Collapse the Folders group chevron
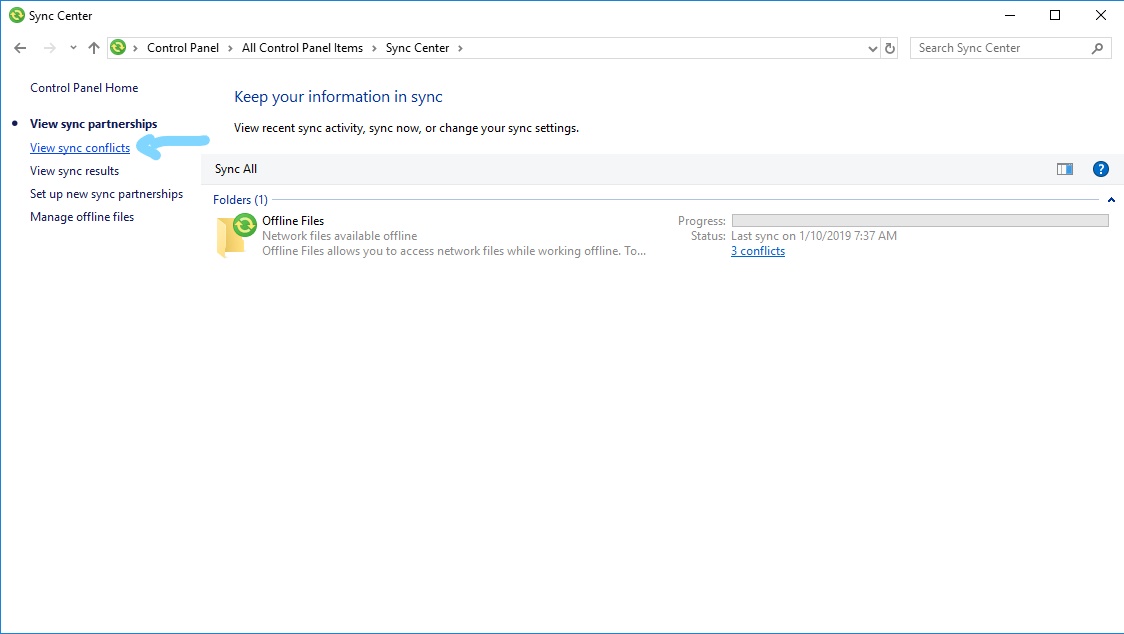This screenshot has height=634, width=1124. click(1111, 200)
